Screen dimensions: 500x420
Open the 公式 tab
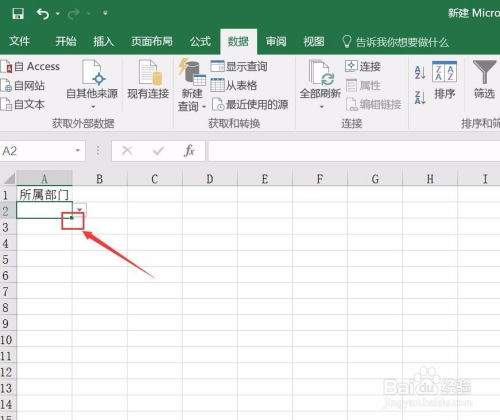200,41
